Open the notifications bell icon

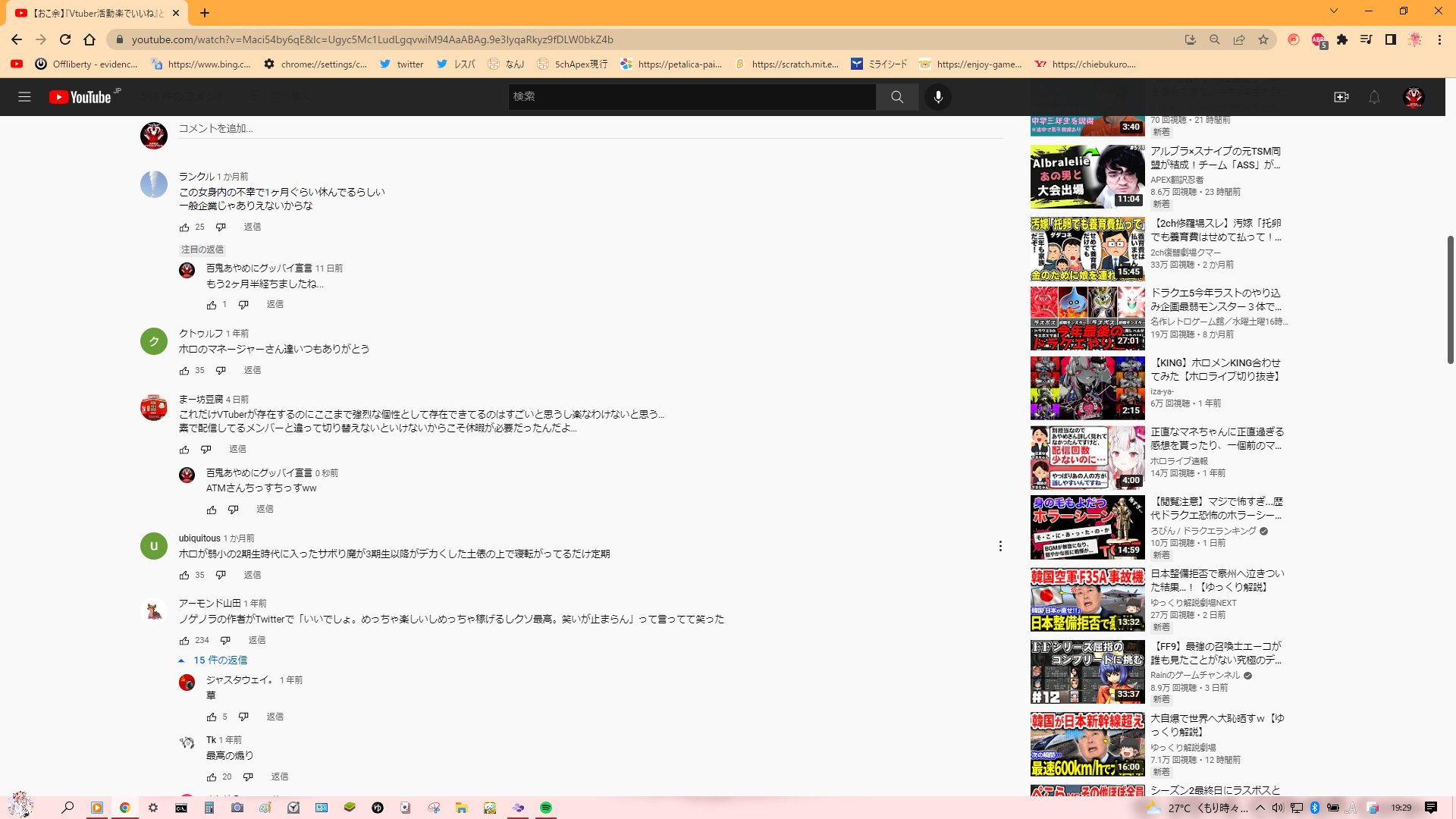pyautogui.click(x=1374, y=97)
